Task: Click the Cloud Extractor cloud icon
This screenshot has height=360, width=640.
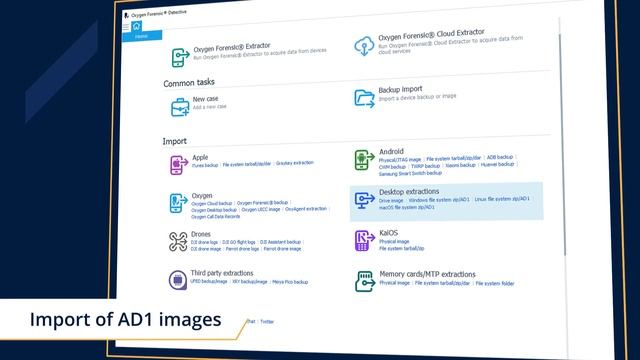Action: point(364,45)
